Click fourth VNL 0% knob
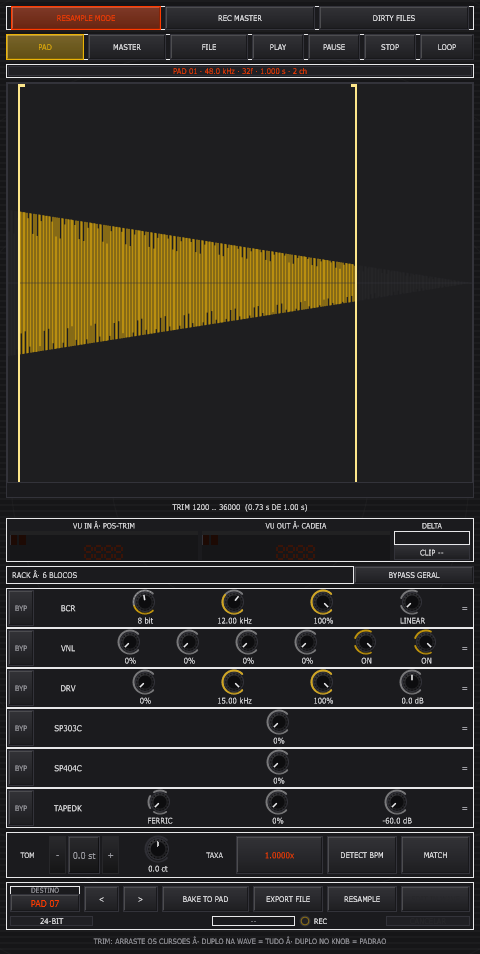 (x=307, y=642)
